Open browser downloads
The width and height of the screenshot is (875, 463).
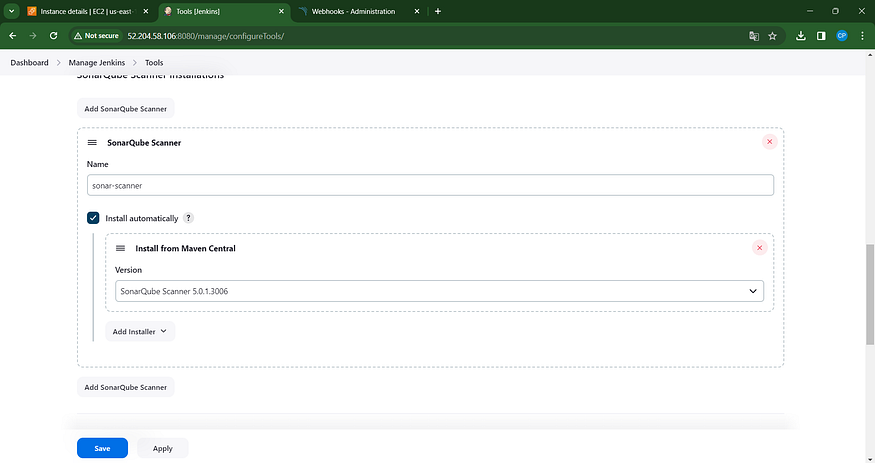click(x=801, y=36)
